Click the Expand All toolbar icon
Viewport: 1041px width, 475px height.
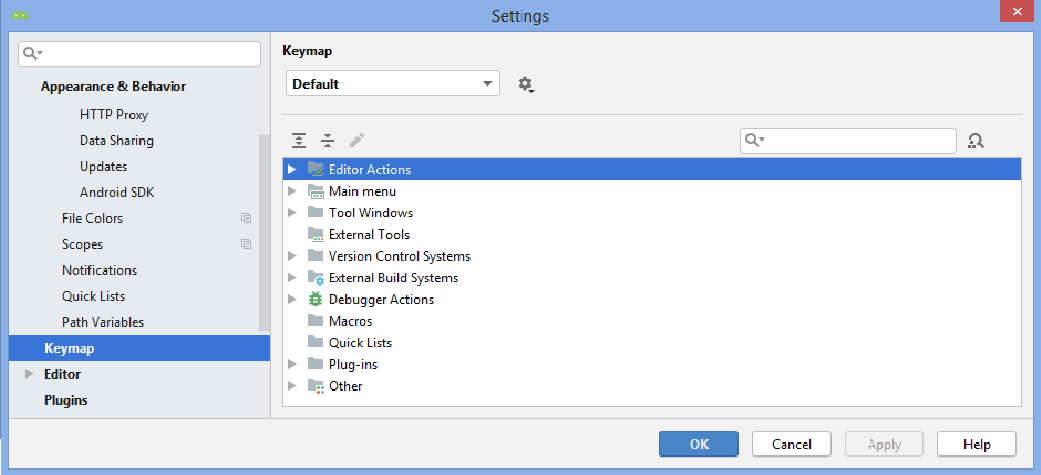pyautogui.click(x=298, y=141)
